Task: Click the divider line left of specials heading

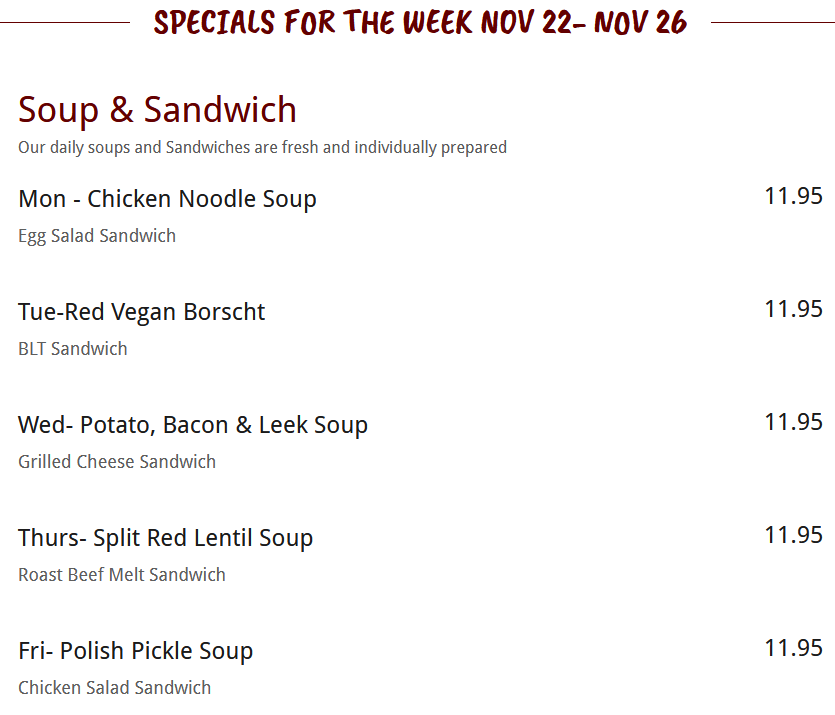Action: point(65,22)
